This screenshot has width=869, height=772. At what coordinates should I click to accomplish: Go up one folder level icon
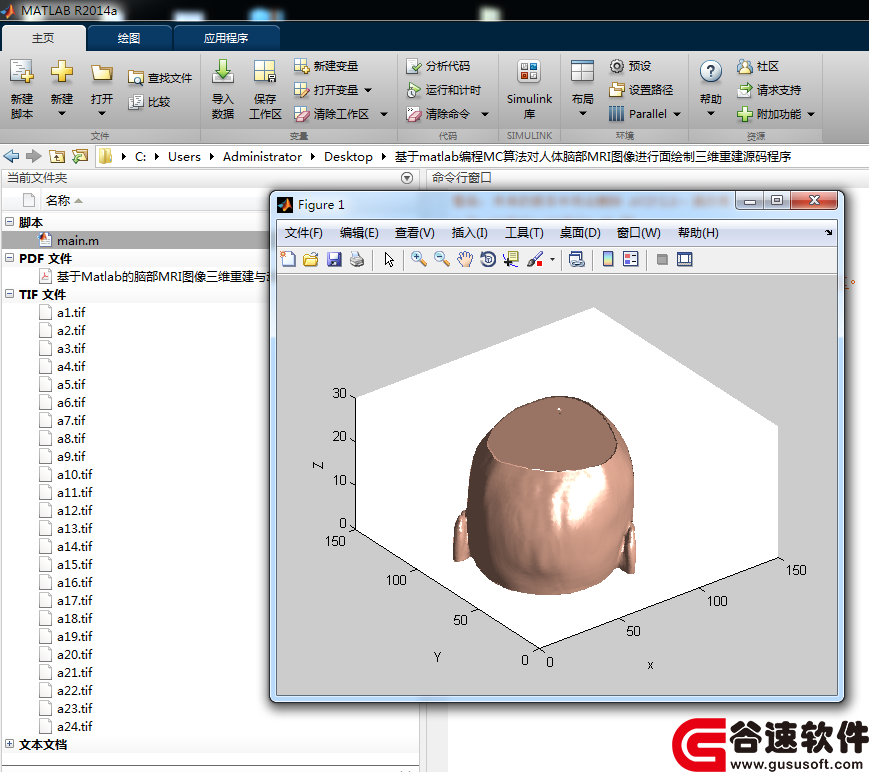(x=57, y=156)
